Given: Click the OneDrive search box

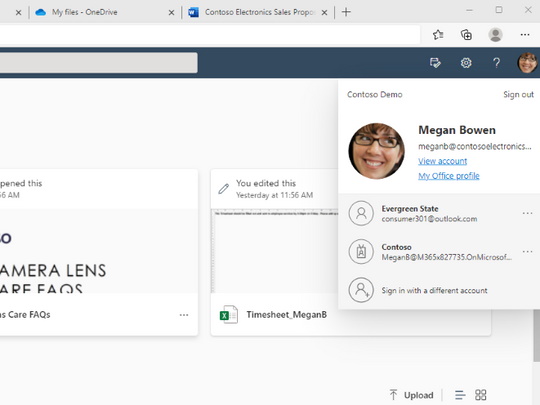Looking at the screenshot, I should point(98,63).
